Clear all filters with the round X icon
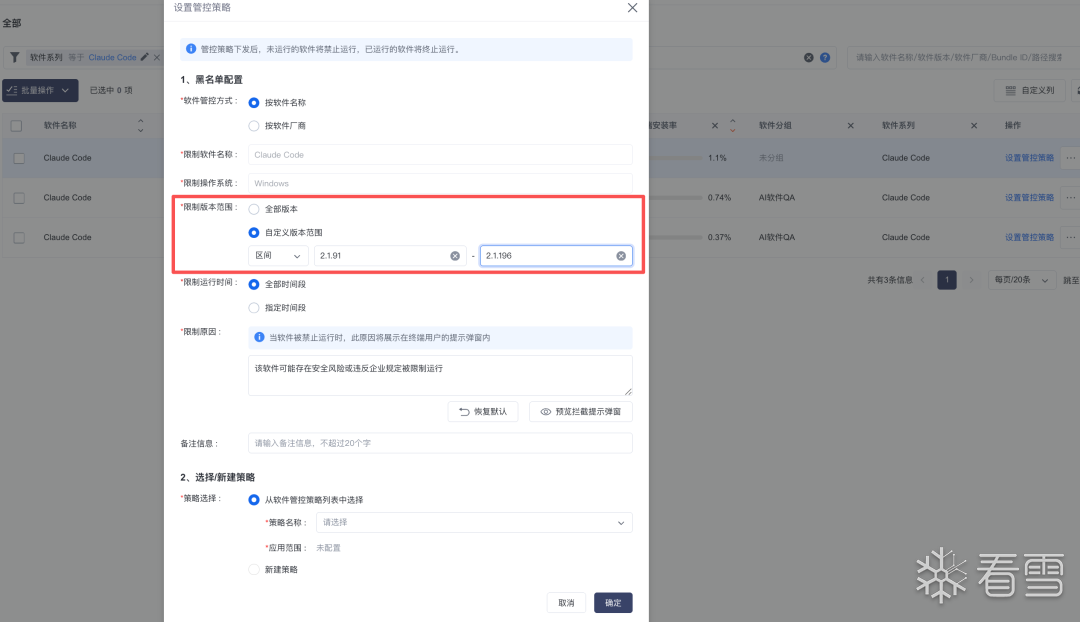This screenshot has width=1080, height=622. click(x=809, y=57)
